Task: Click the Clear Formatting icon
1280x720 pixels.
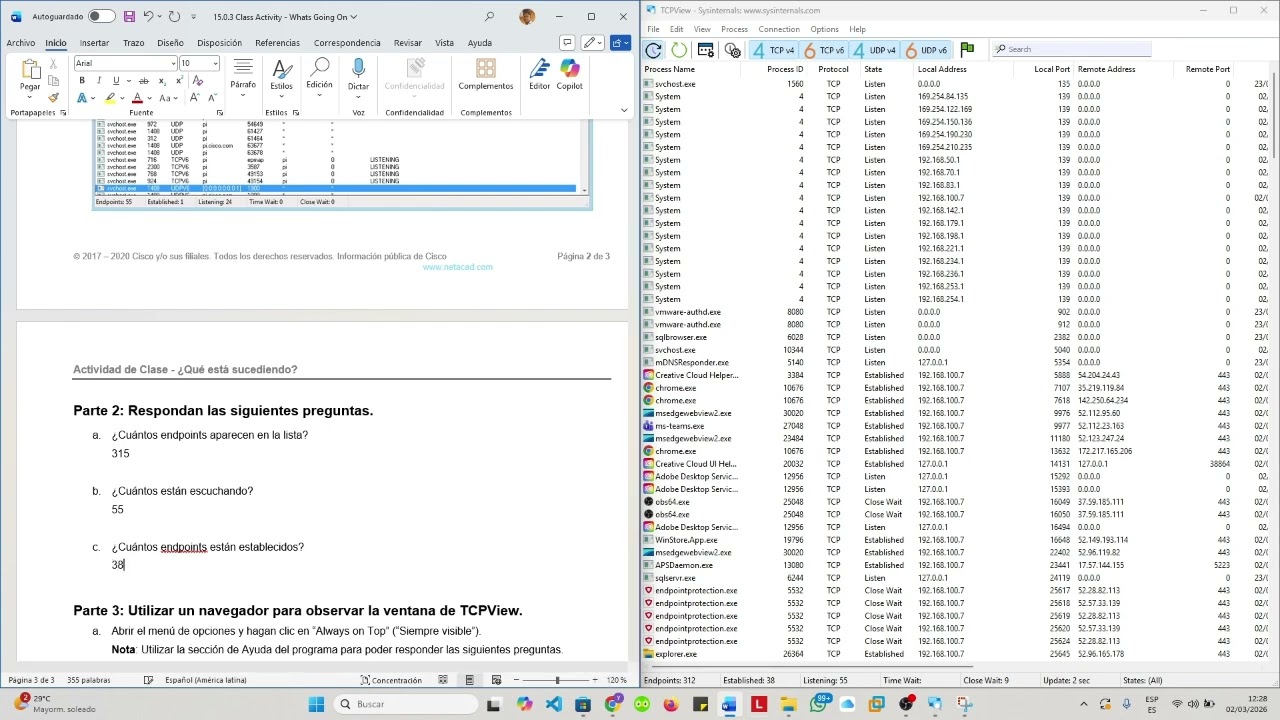Action: (198, 81)
